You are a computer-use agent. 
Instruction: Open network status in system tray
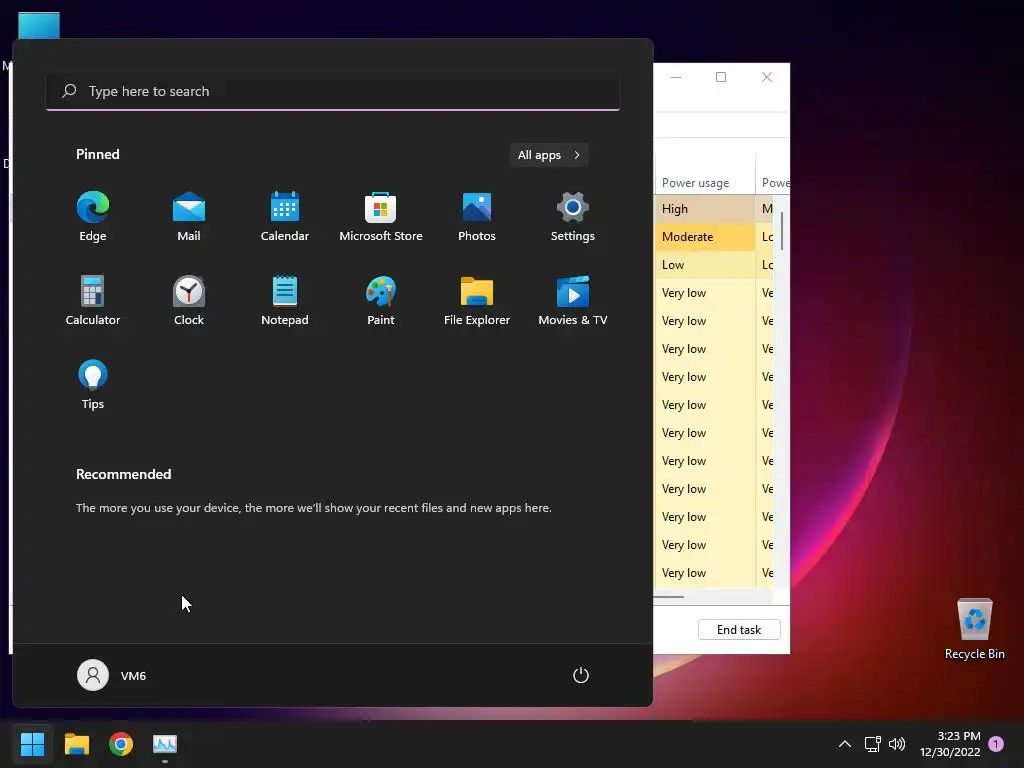tap(872, 744)
